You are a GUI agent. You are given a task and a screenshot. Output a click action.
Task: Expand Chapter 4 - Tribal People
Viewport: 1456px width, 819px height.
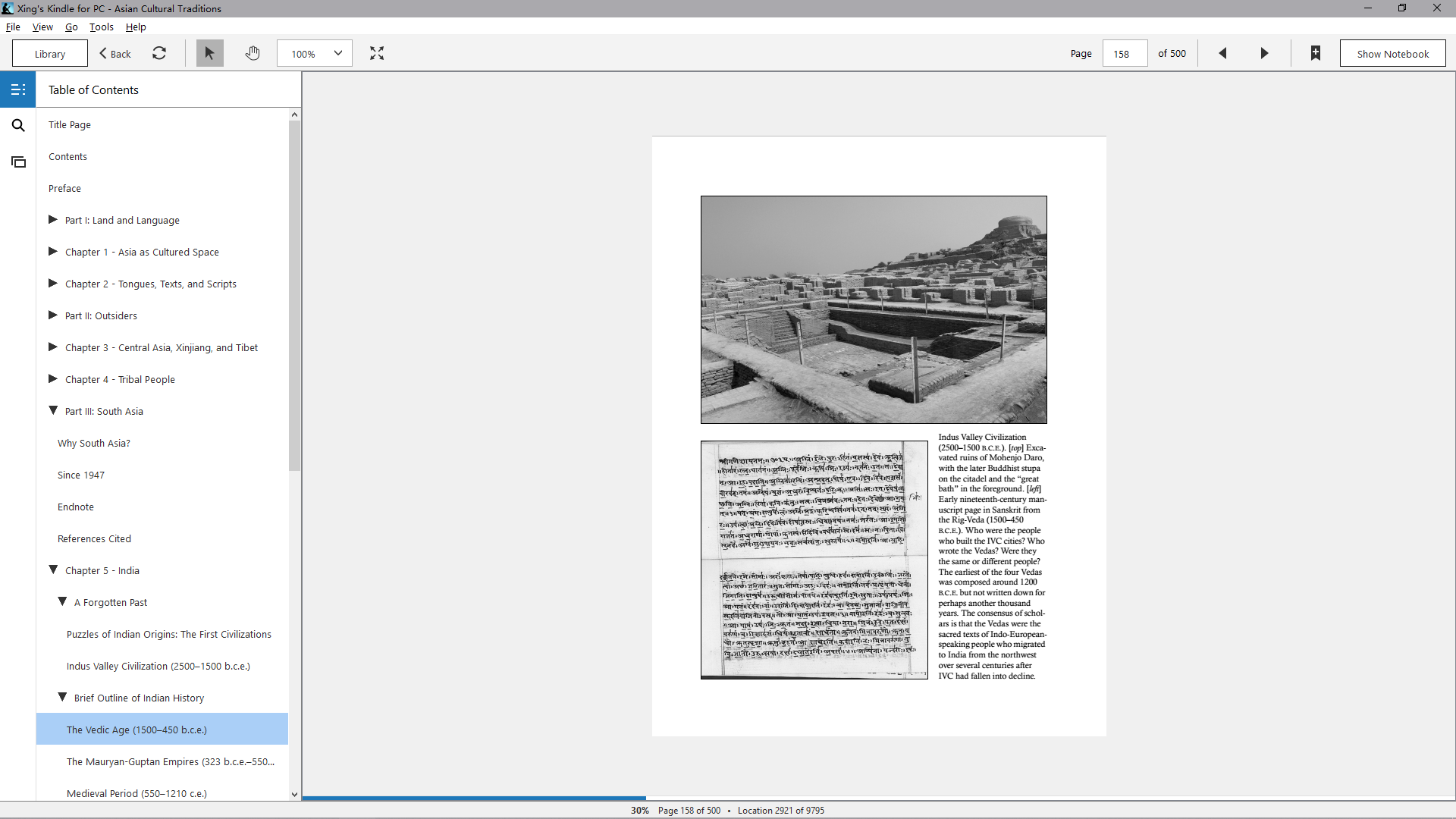(x=53, y=378)
